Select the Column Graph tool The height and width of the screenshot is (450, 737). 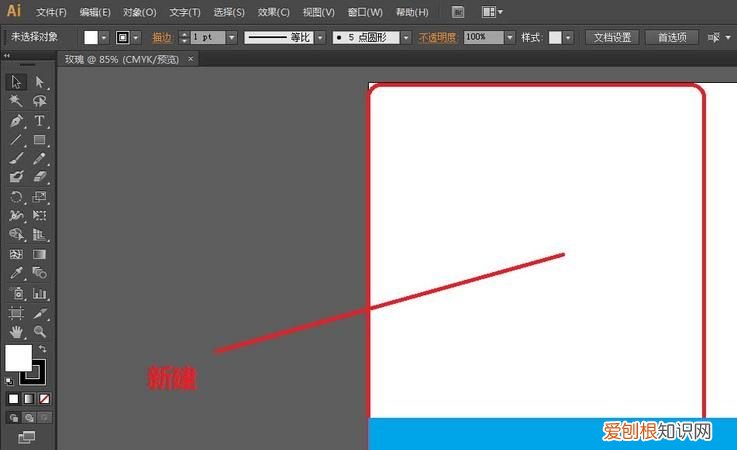pos(39,293)
